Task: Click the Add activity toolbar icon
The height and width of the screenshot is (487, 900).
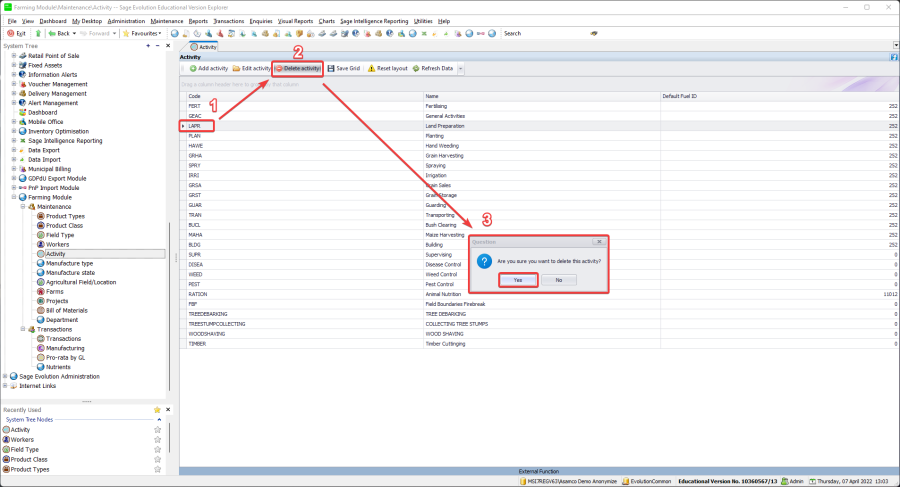Action: coord(192,68)
